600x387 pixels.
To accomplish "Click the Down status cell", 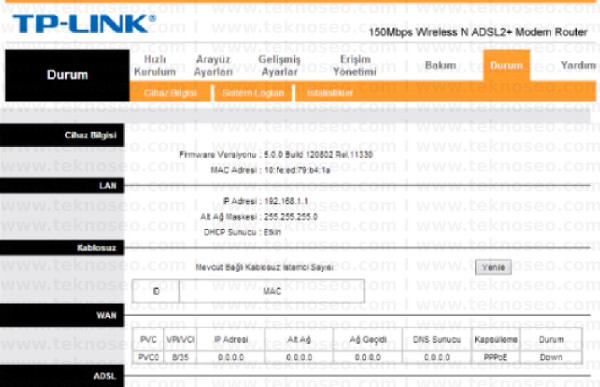I will point(551,357).
